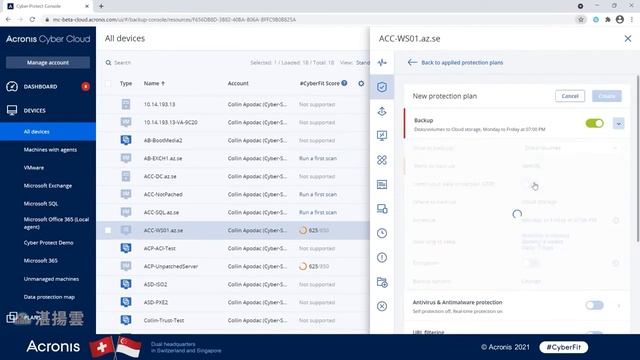Open the Recovery icon below the shield
The height and width of the screenshot is (360, 640).
pos(382,111)
